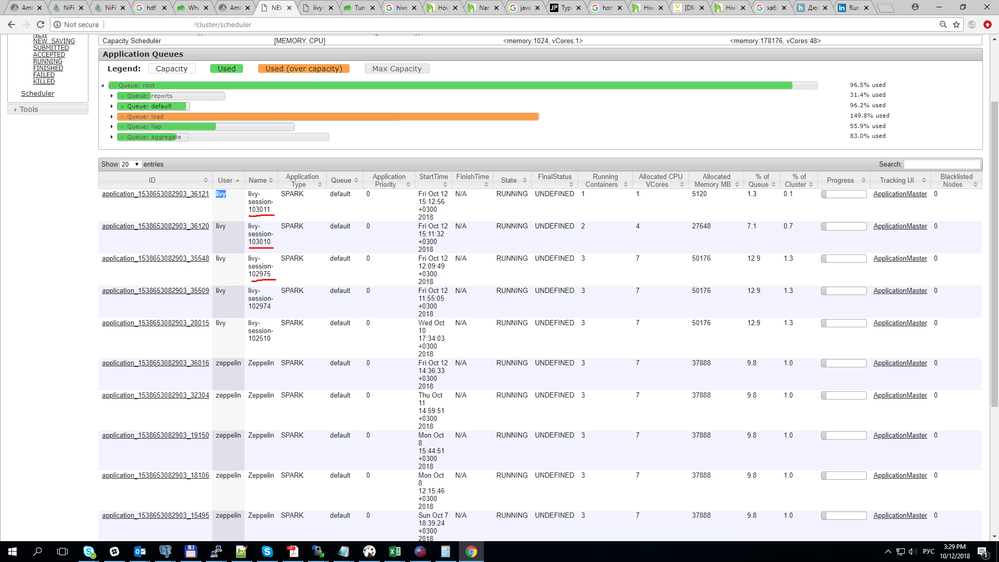Switch to the livy browser tab
Viewport: 999px width, 562px height.
point(317,8)
